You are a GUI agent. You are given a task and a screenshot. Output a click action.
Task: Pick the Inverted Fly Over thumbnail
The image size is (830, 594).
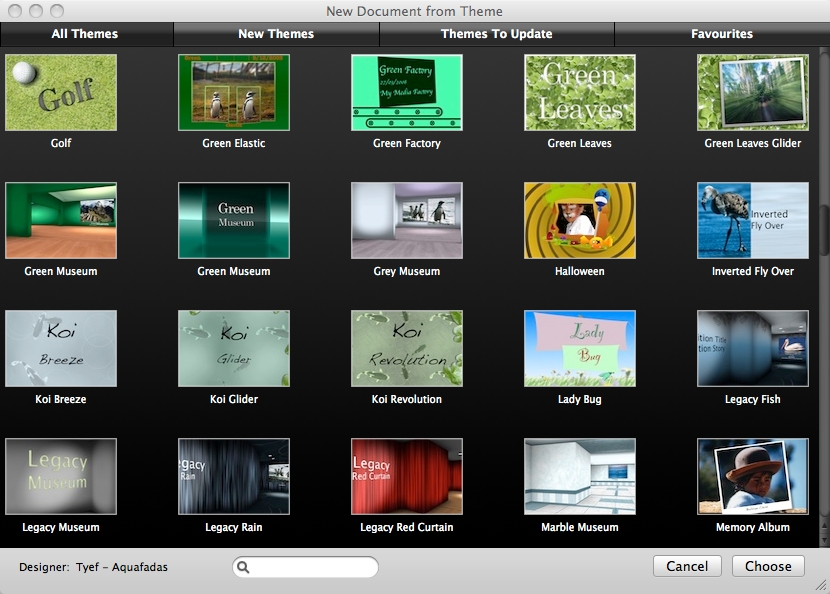(753, 221)
